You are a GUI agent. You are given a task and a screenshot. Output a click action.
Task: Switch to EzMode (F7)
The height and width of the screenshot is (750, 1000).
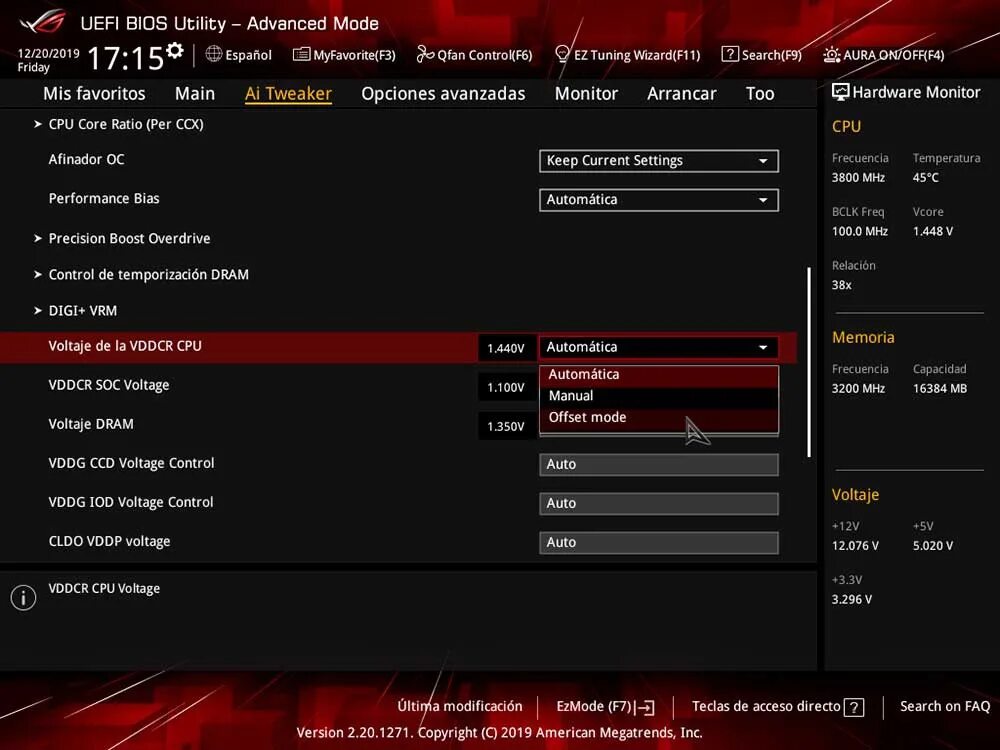[605, 707]
